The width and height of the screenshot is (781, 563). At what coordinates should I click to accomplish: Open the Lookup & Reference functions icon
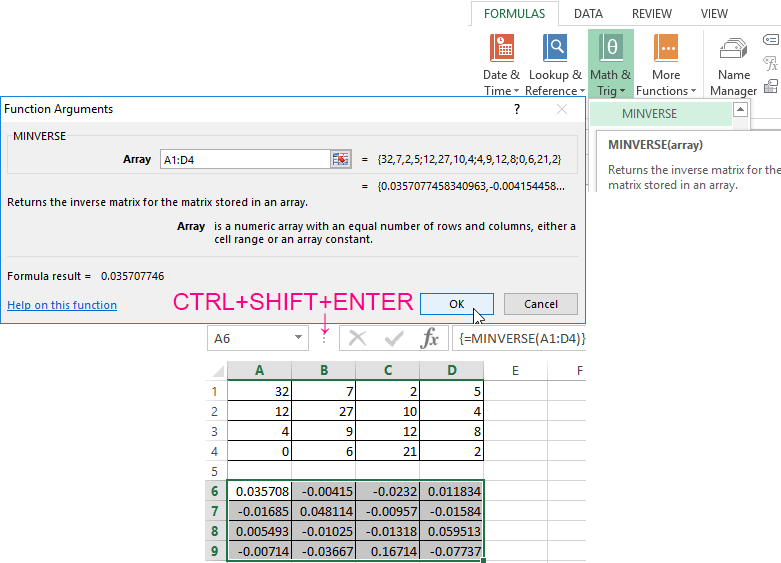tap(555, 48)
